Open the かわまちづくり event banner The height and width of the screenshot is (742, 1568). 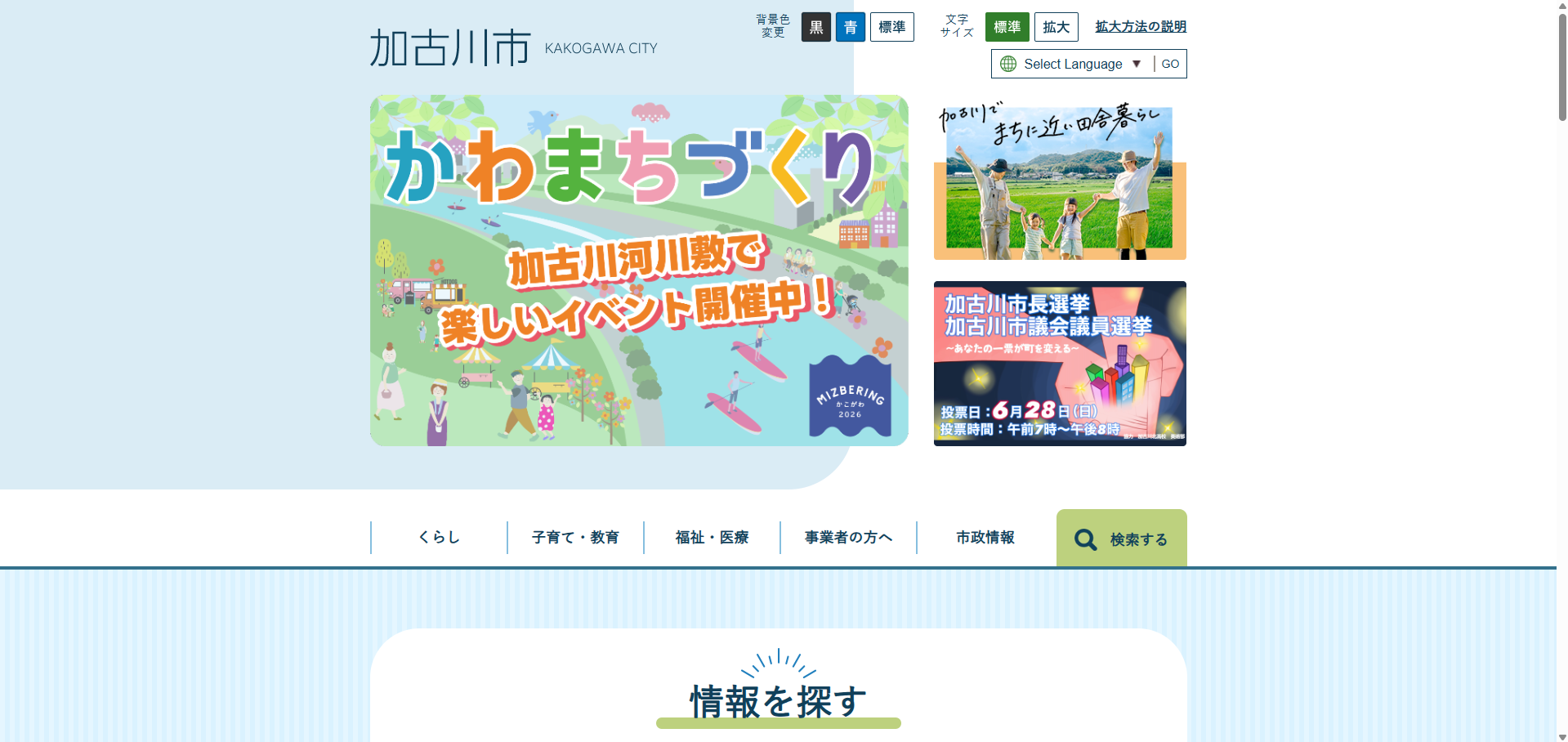[639, 270]
